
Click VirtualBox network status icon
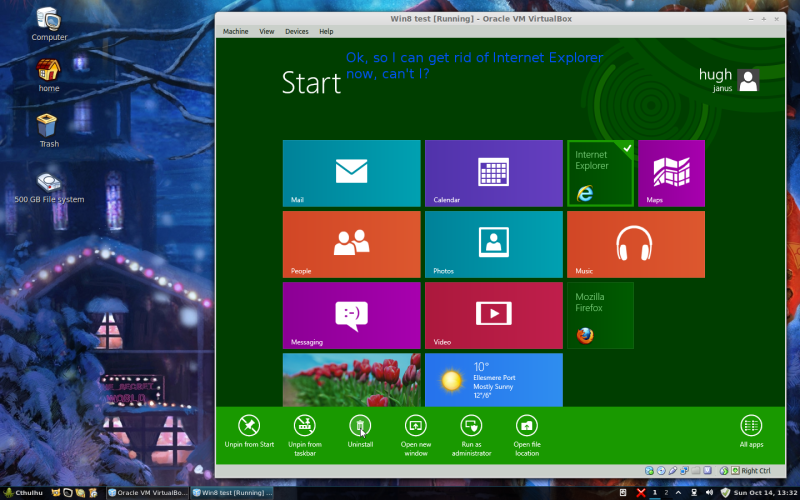[684, 470]
